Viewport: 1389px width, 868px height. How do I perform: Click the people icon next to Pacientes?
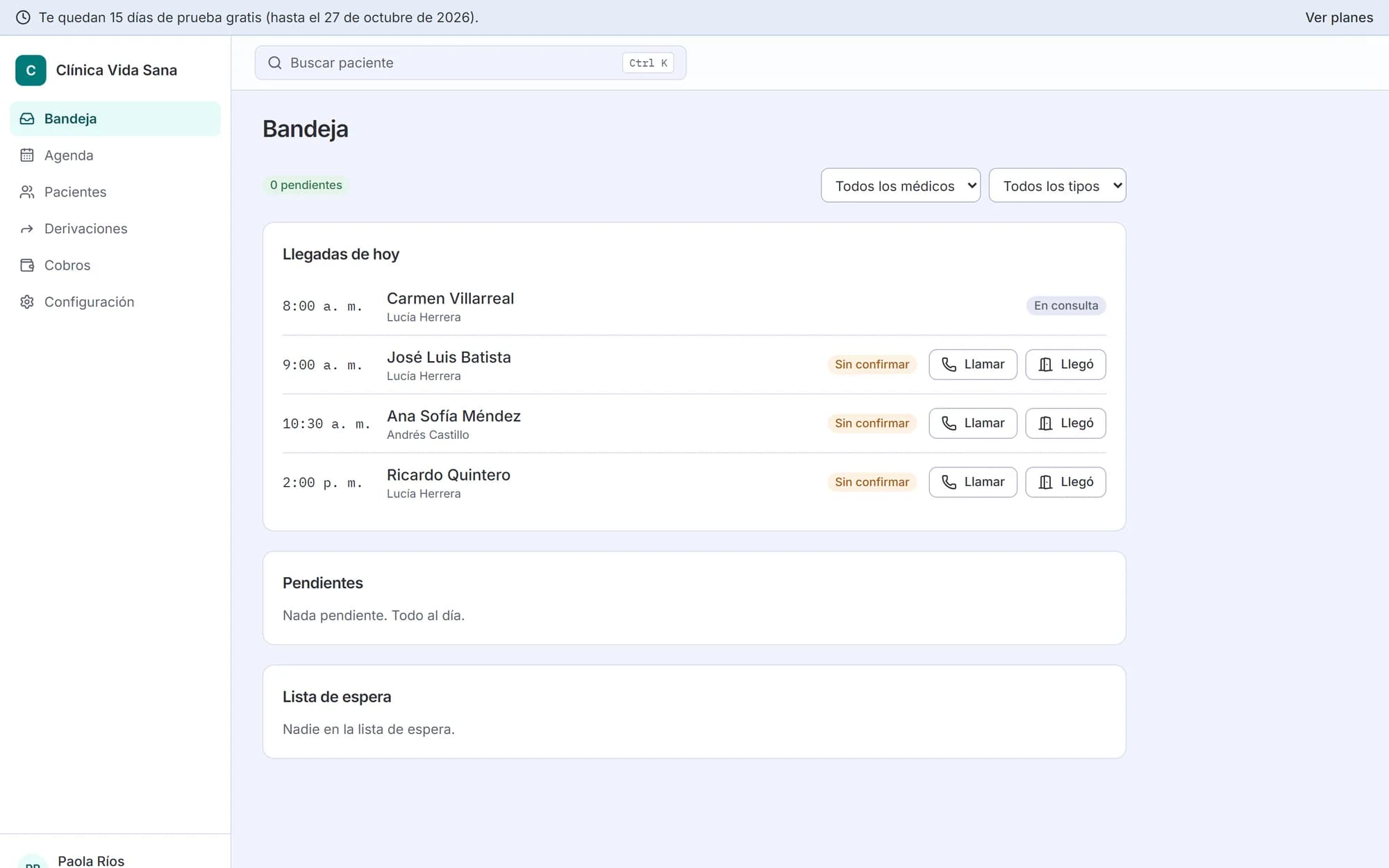click(27, 192)
